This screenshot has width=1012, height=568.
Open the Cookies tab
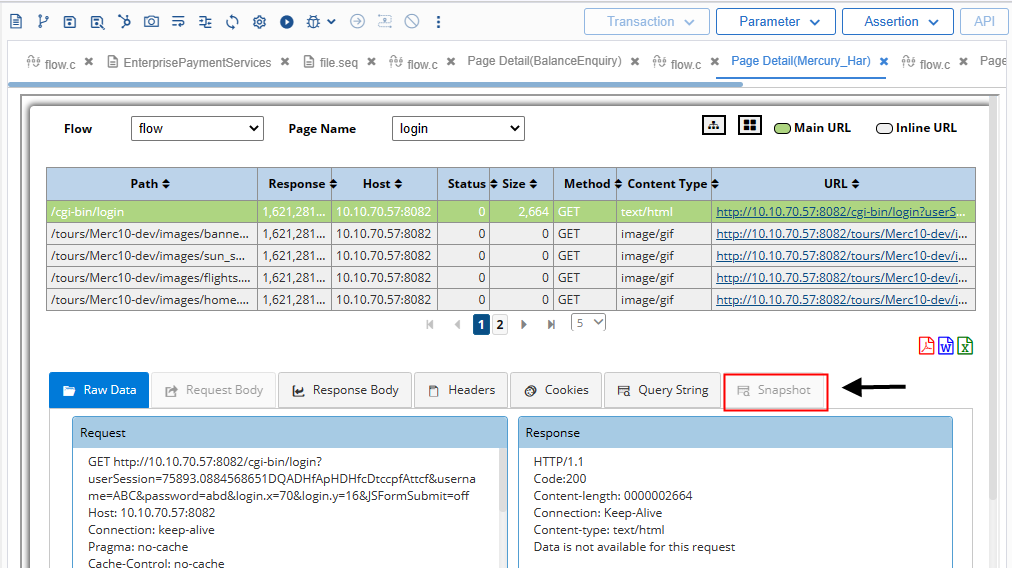pyautogui.click(x=556, y=390)
